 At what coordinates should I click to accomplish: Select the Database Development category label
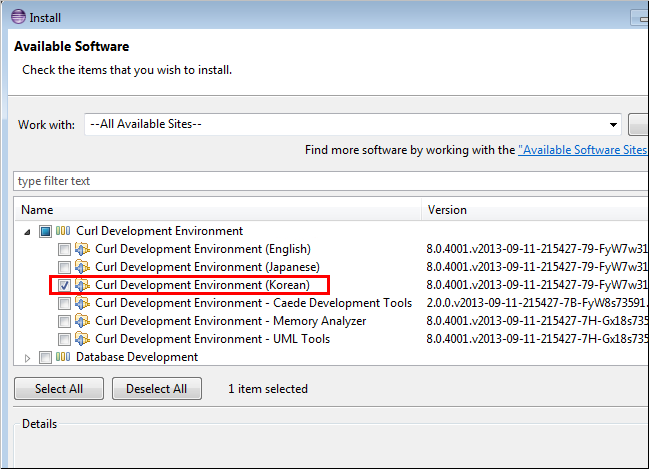point(137,357)
